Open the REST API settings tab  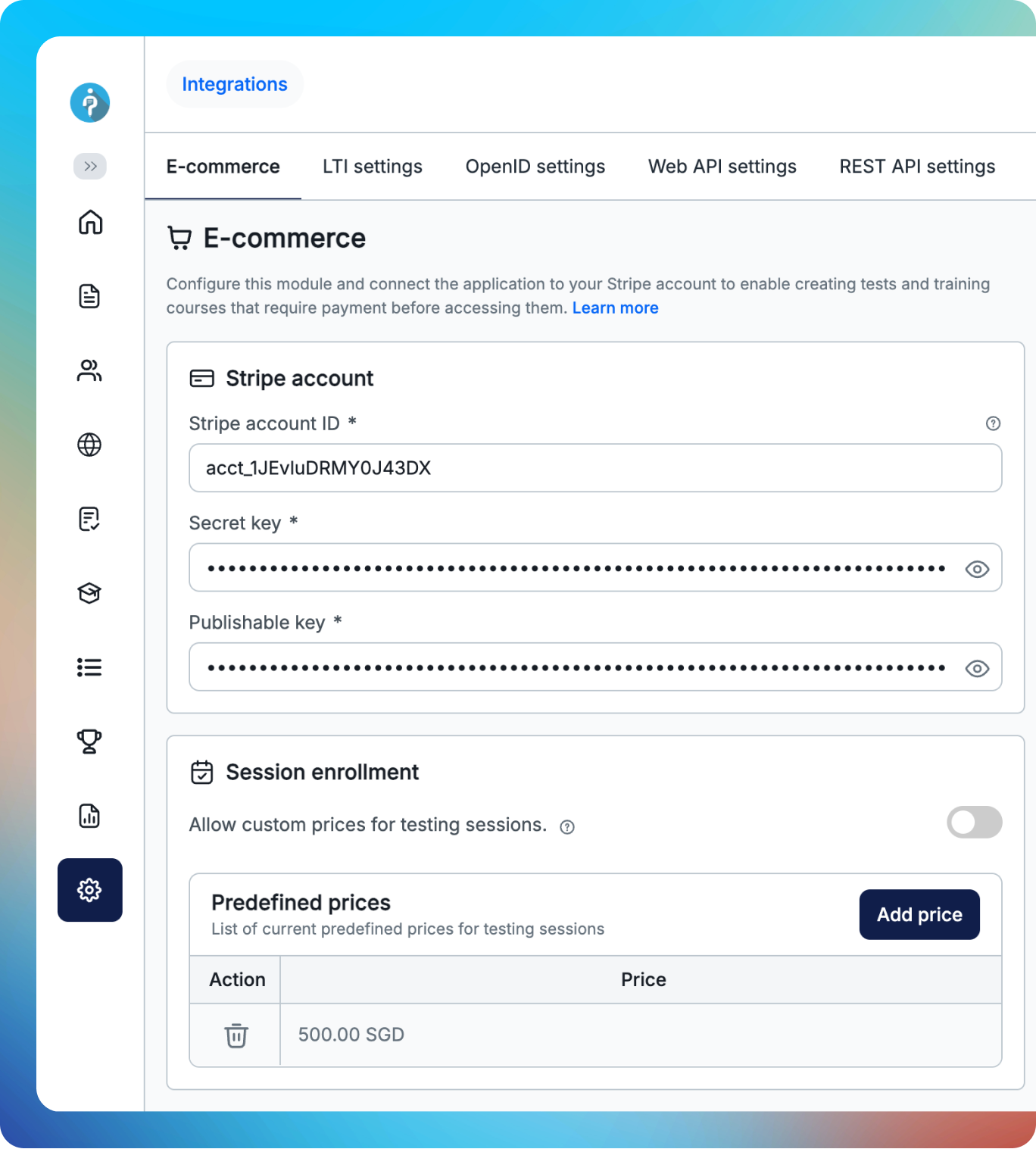916,167
